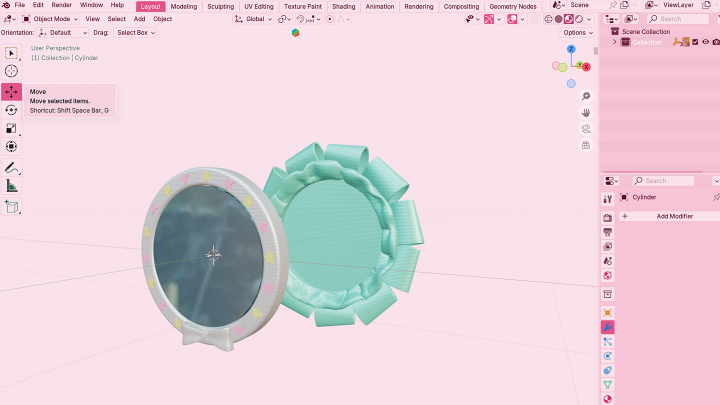Image resolution: width=720 pixels, height=405 pixels.
Task: Switch to material preview shading
Action: (x=569, y=19)
